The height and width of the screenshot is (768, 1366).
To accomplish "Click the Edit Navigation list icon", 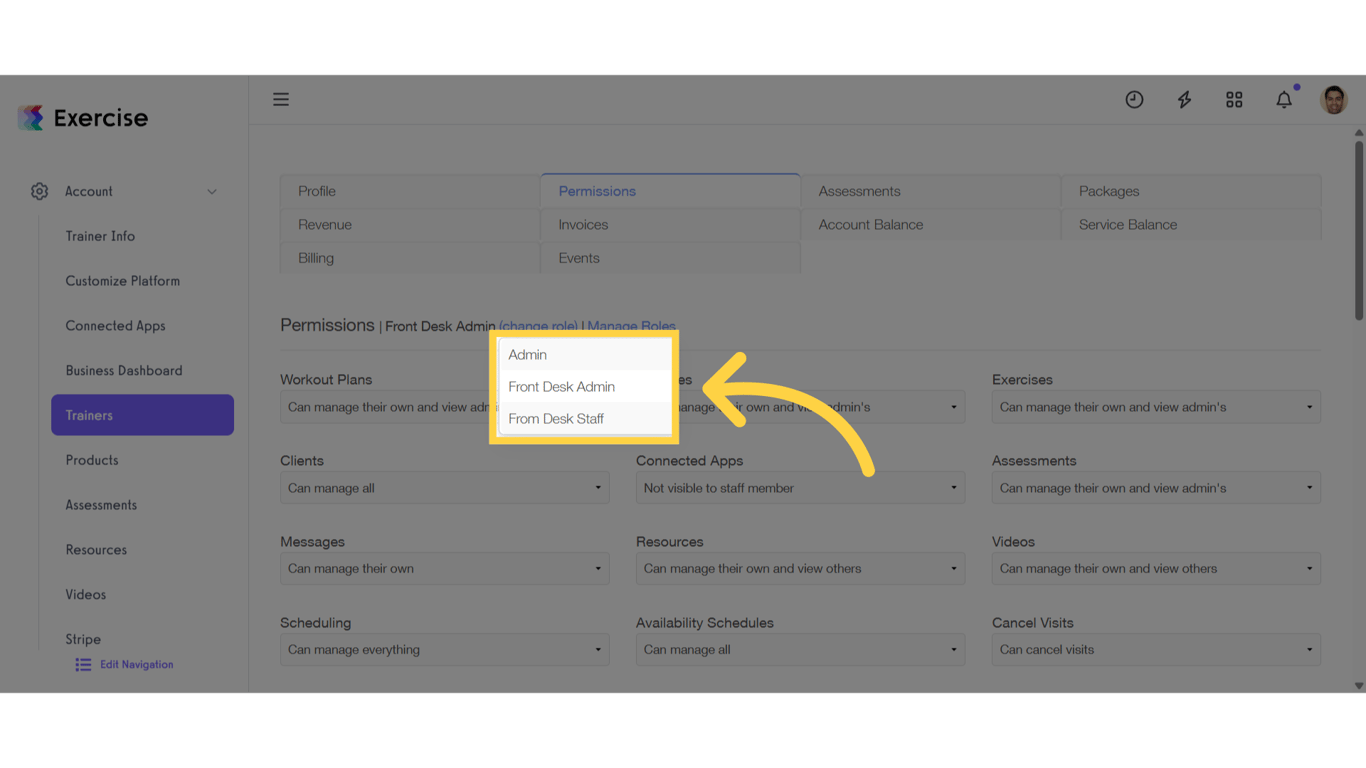I will 83,665.
